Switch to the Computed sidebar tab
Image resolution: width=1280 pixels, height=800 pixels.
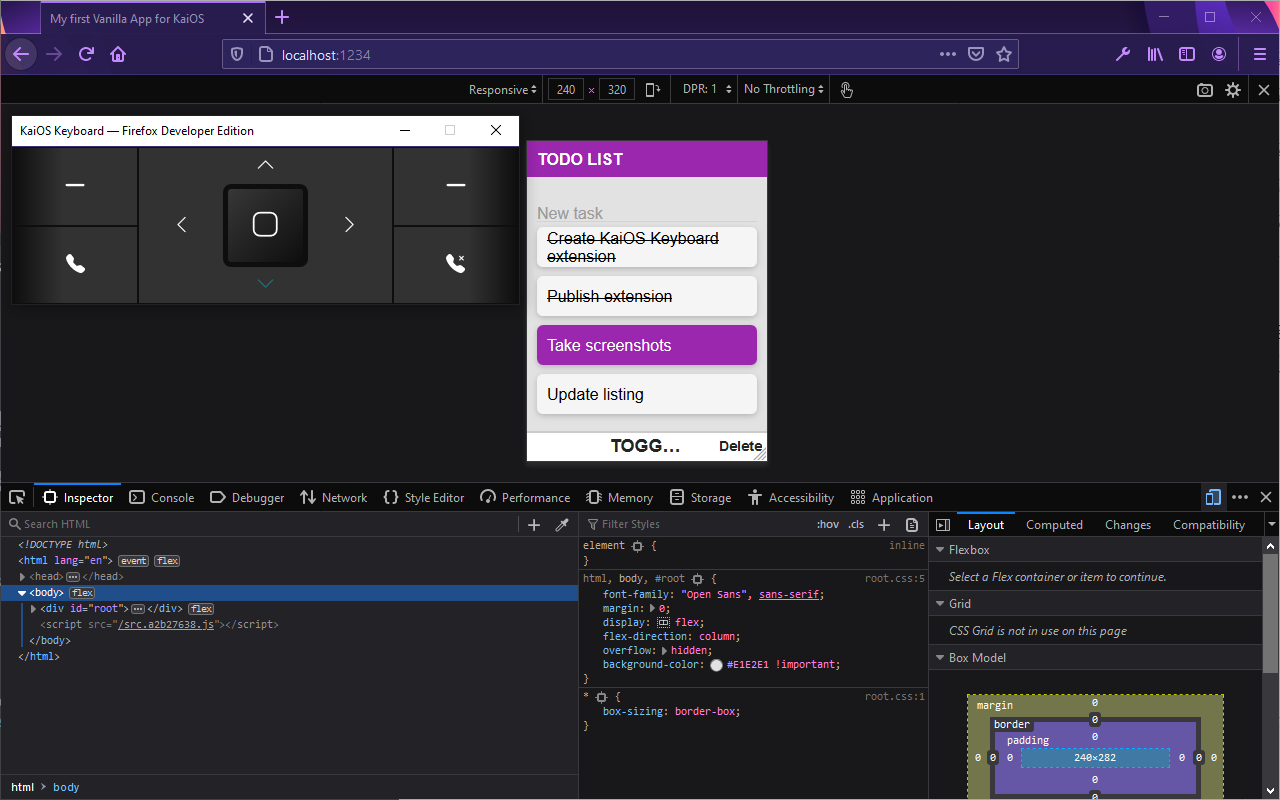[1054, 524]
